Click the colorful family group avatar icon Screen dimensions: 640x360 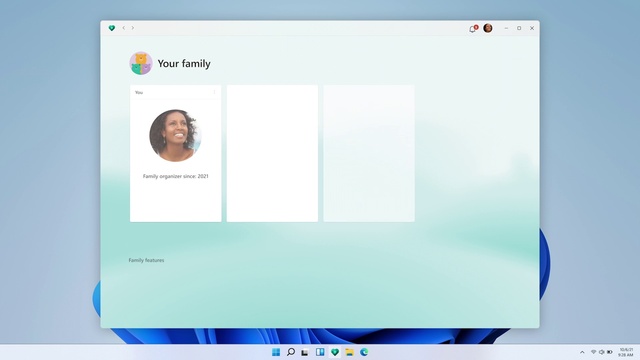[x=141, y=63]
